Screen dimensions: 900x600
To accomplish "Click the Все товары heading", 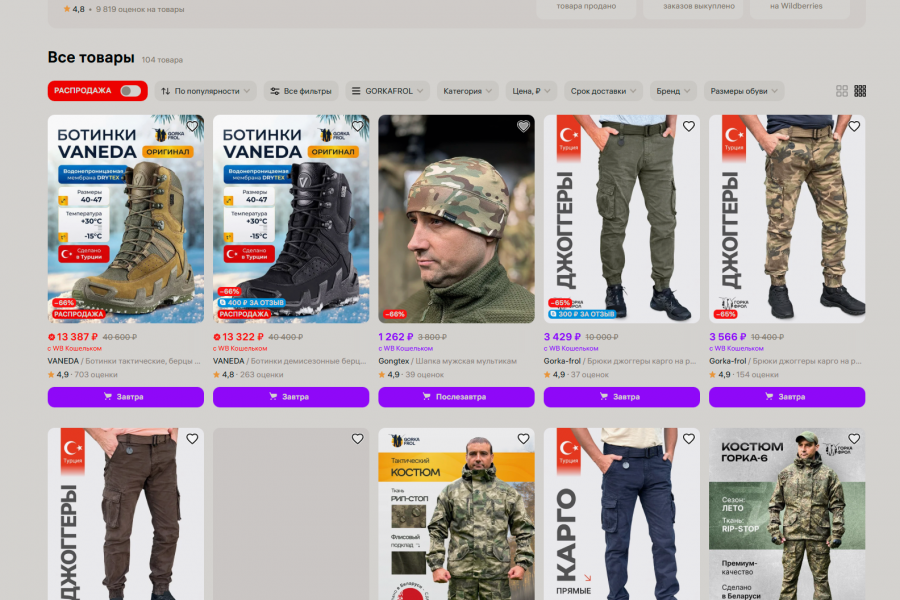I will coord(91,57).
